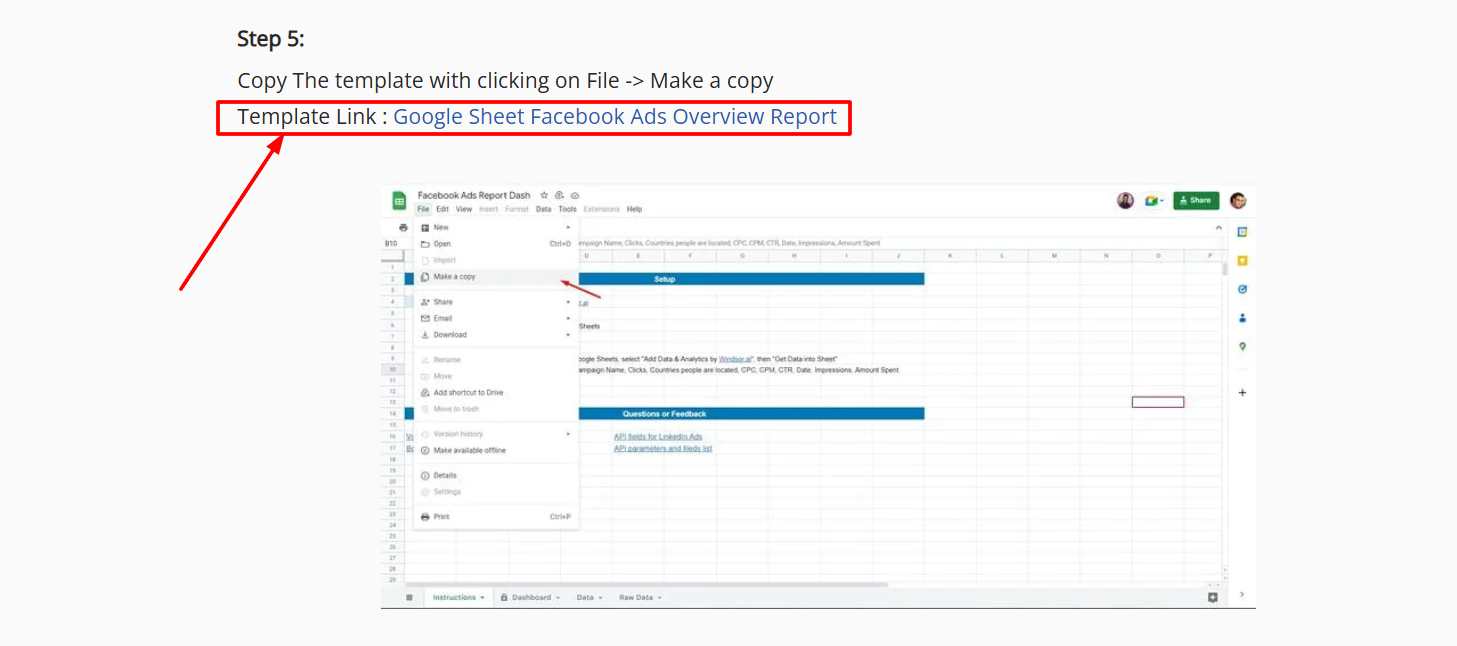Click the horizontal scrollbar of the sheet
The height and width of the screenshot is (646, 1457).
(646, 584)
